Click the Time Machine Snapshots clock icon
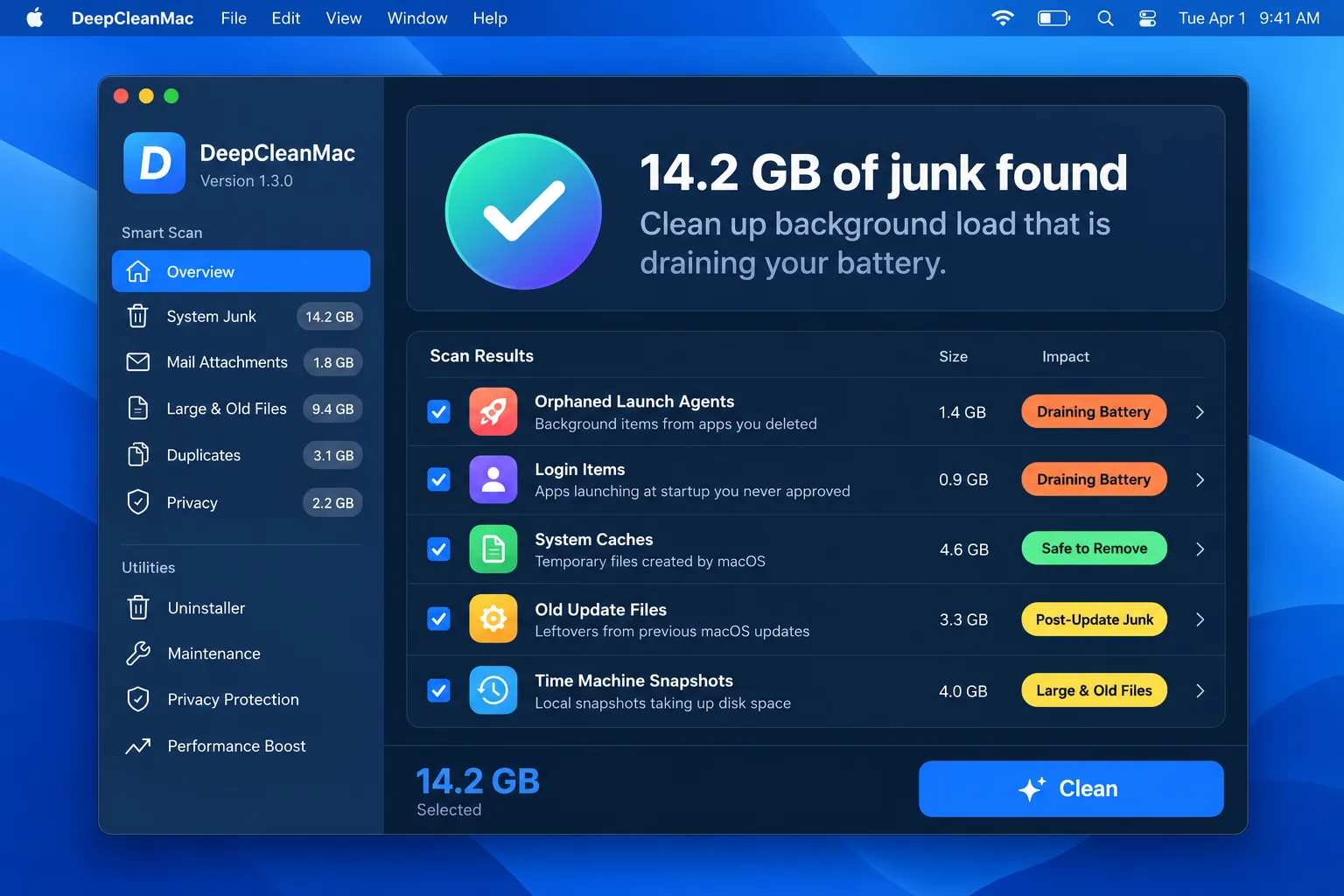Image resolution: width=1344 pixels, height=896 pixels. click(493, 690)
